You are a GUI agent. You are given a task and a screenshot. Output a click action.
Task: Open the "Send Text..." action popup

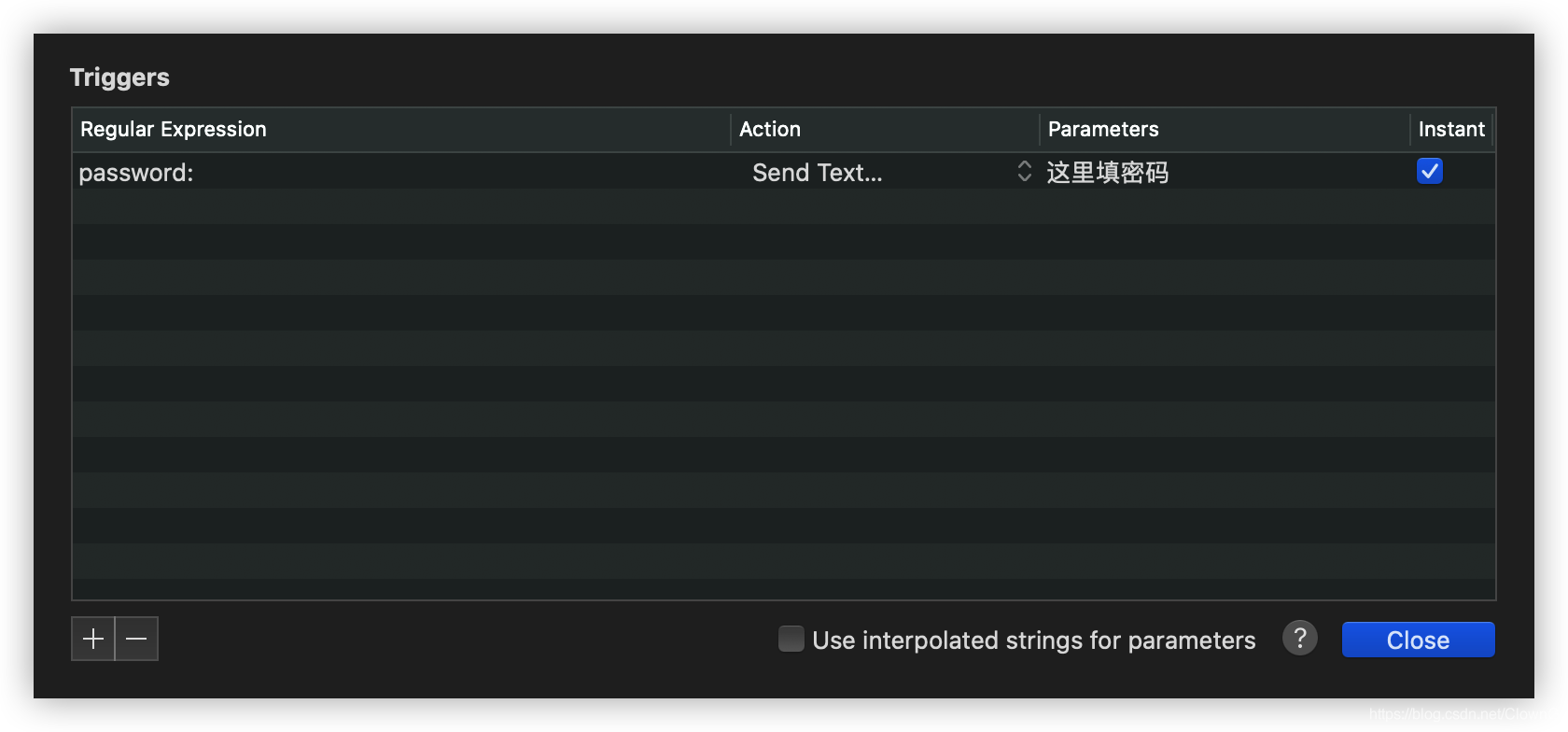pos(817,173)
